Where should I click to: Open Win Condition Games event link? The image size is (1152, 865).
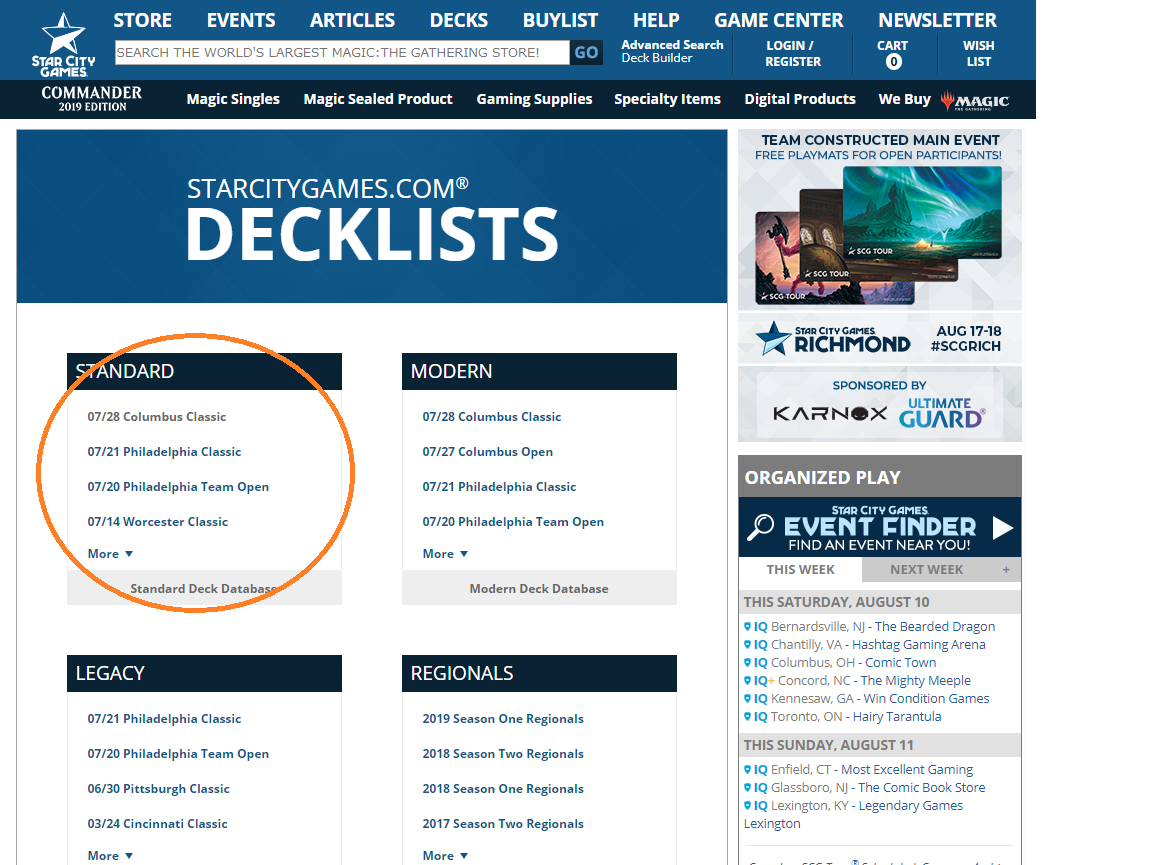[926, 698]
